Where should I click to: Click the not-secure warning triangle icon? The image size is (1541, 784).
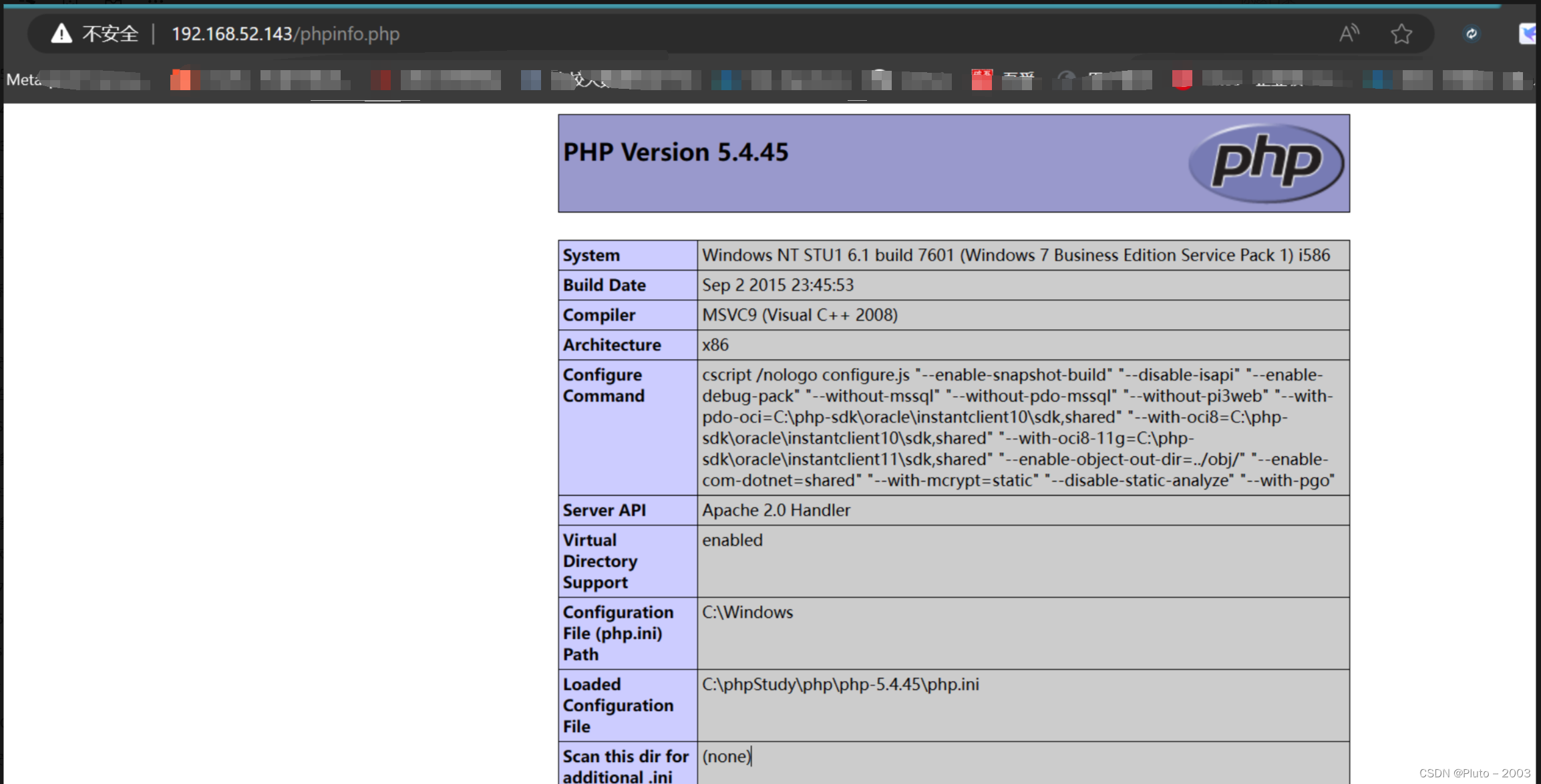coord(61,33)
